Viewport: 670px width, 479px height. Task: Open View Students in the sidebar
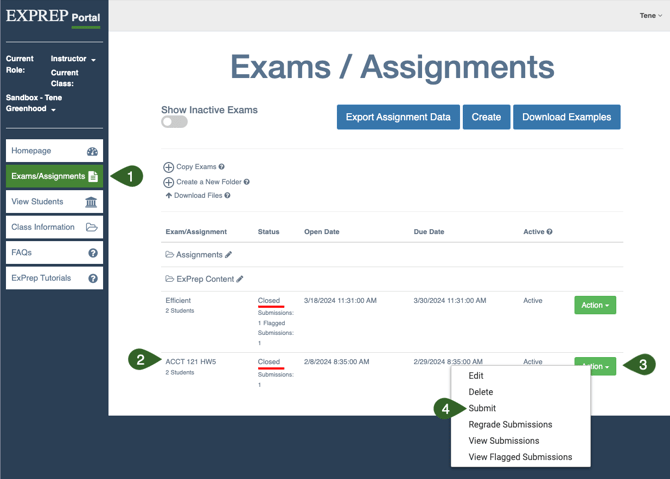click(x=54, y=202)
